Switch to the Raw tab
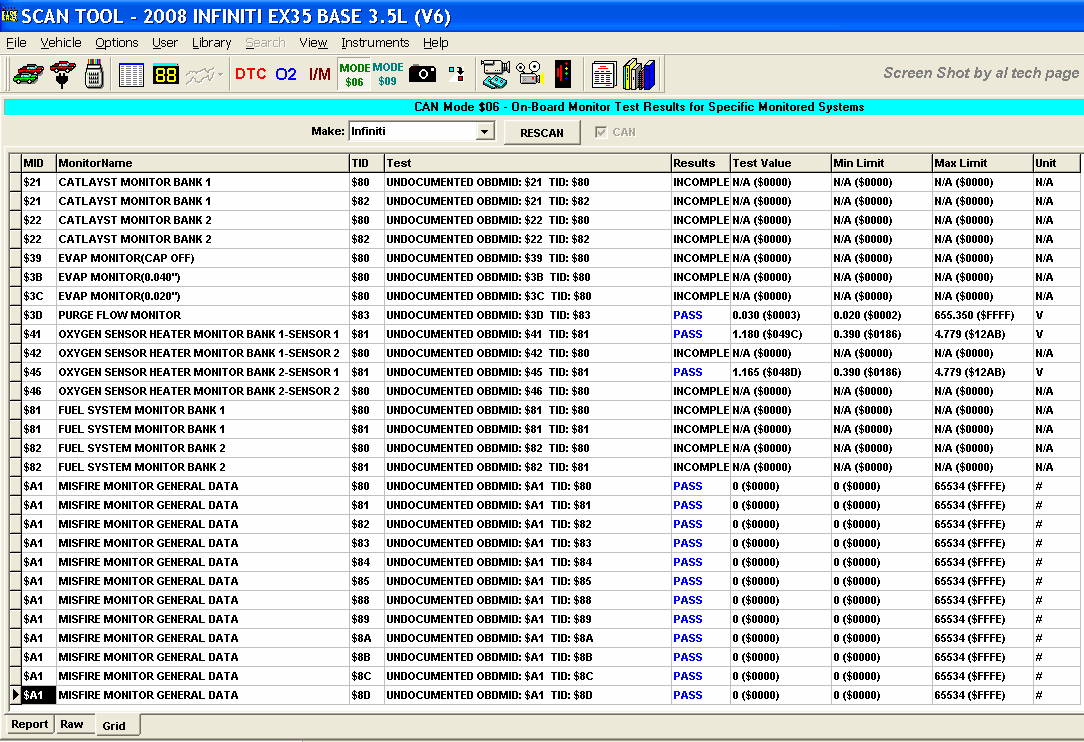 (x=72, y=724)
